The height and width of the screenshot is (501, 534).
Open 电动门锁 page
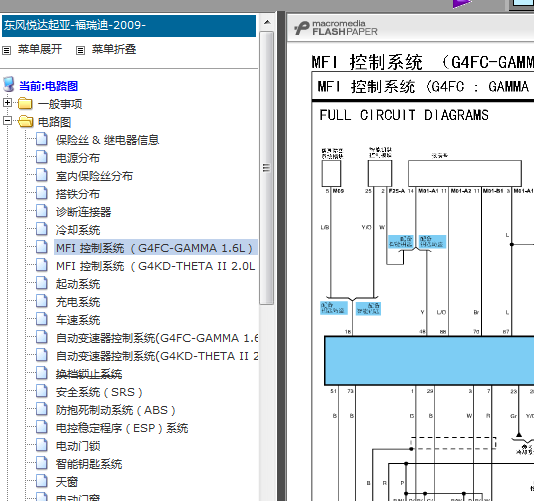click(x=78, y=446)
